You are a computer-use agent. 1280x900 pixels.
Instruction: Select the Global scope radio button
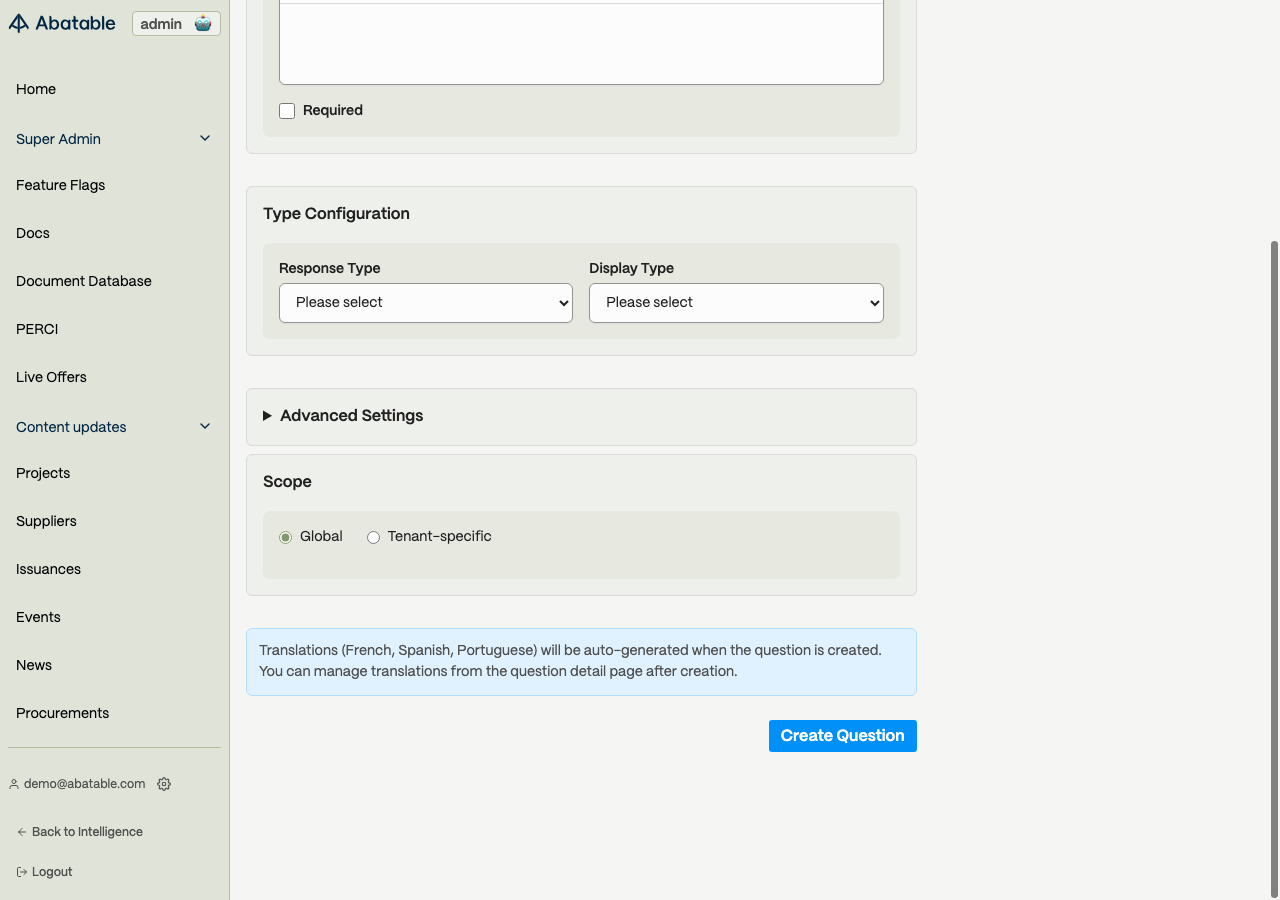tap(286, 538)
